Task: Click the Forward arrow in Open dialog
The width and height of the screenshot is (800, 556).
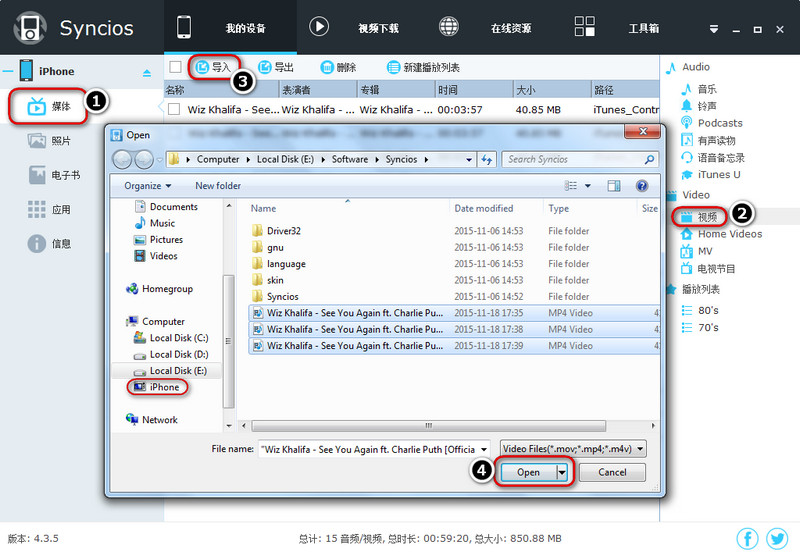Action: 144,160
